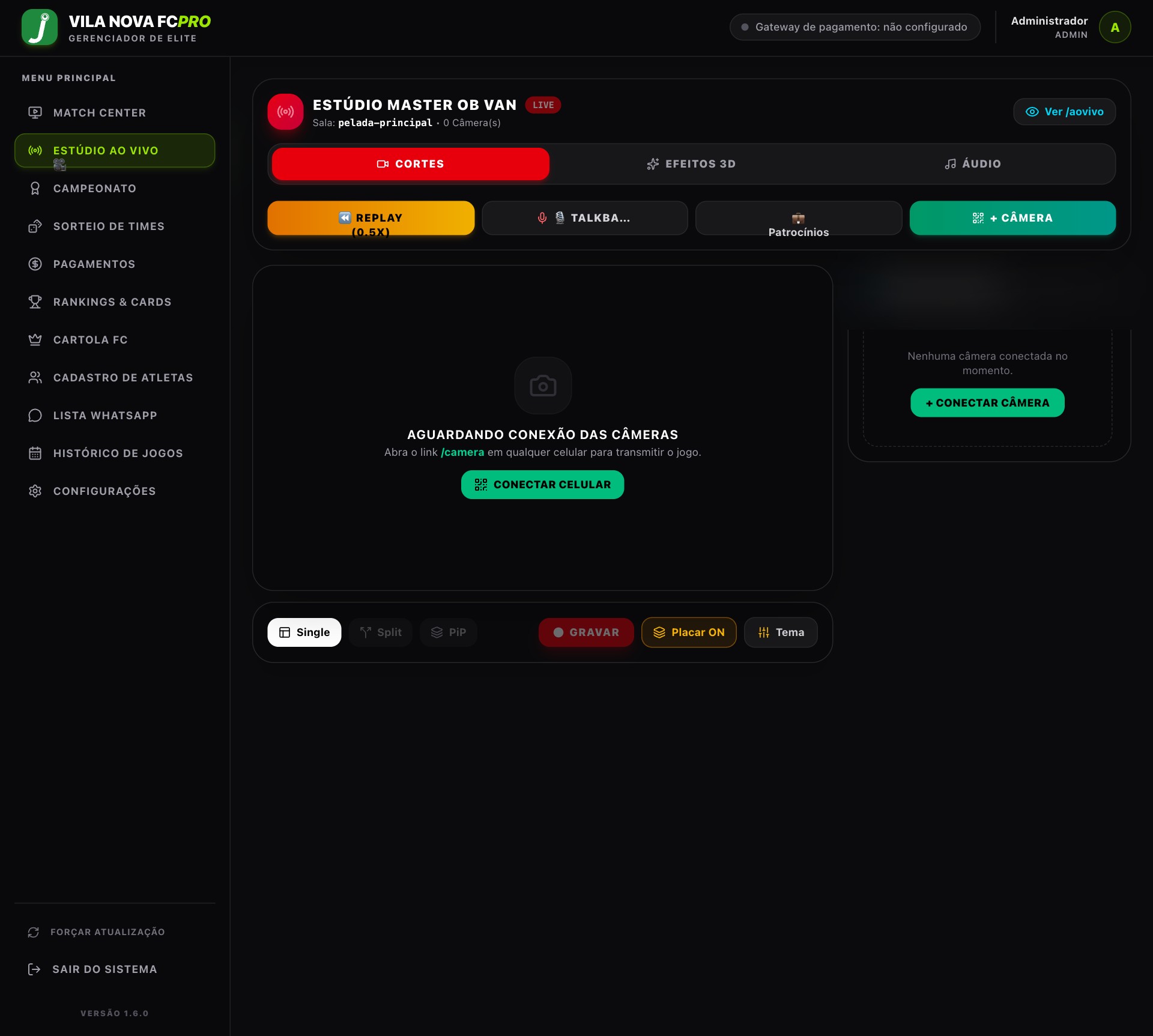Open Configurações

coord(115,491)
